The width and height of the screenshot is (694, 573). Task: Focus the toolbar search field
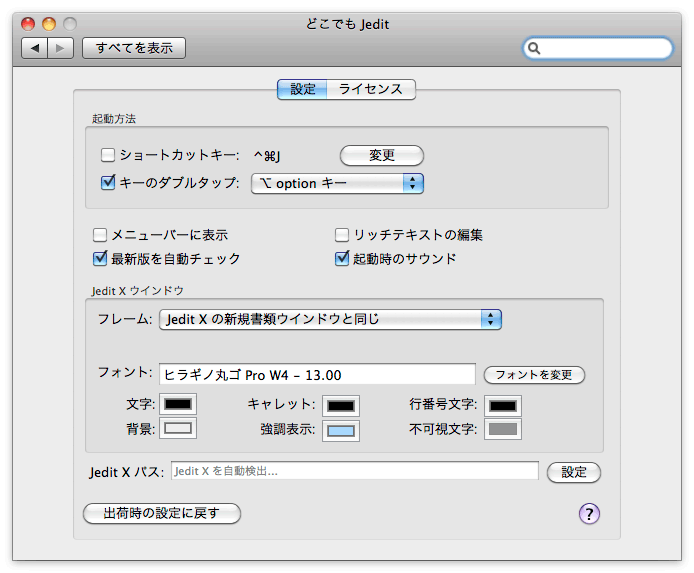(x=598, y=48)
